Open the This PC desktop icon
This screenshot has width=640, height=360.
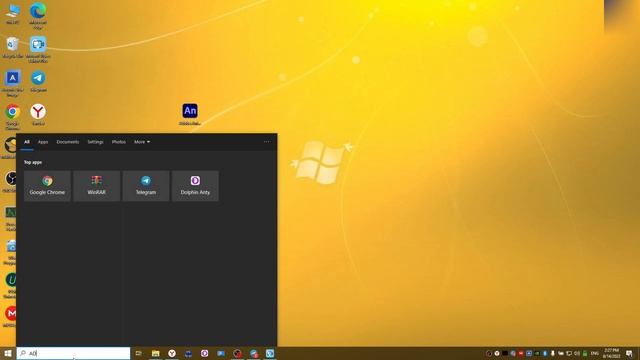(13, 14)
